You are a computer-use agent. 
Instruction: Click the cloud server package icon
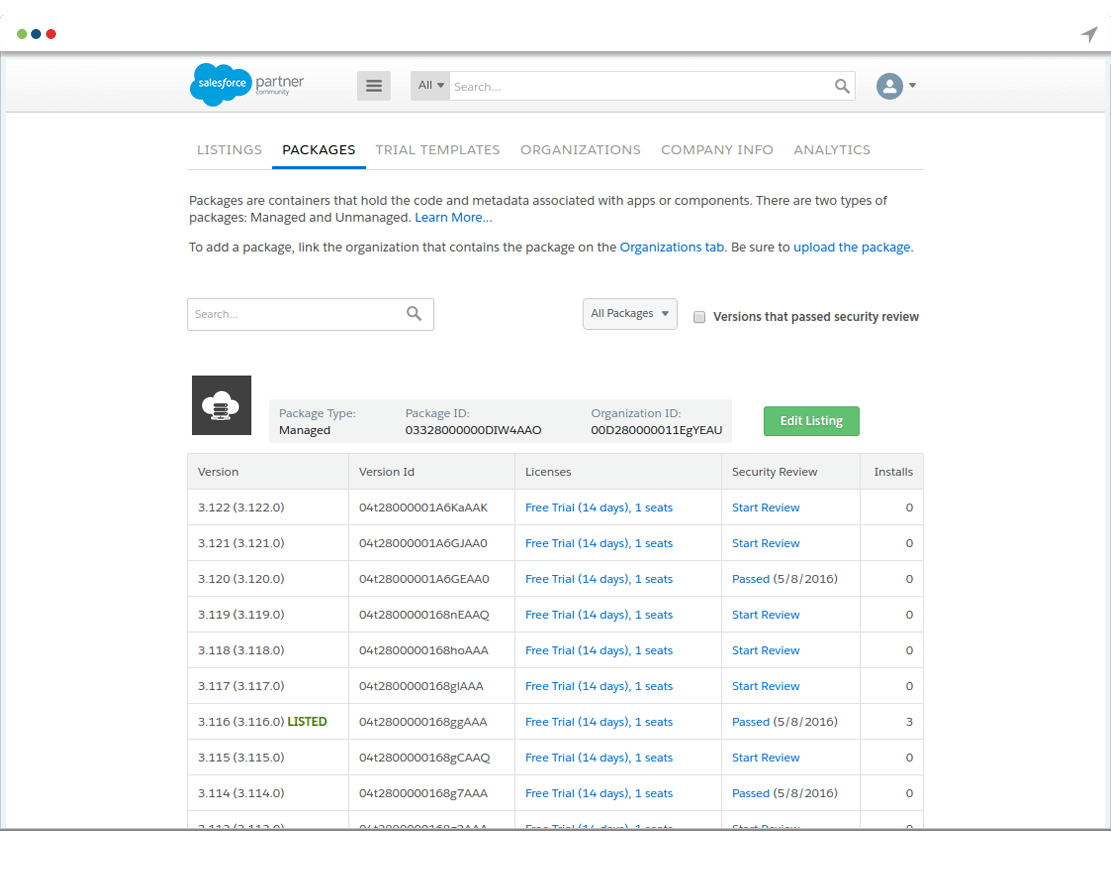[x=221, y=405]
